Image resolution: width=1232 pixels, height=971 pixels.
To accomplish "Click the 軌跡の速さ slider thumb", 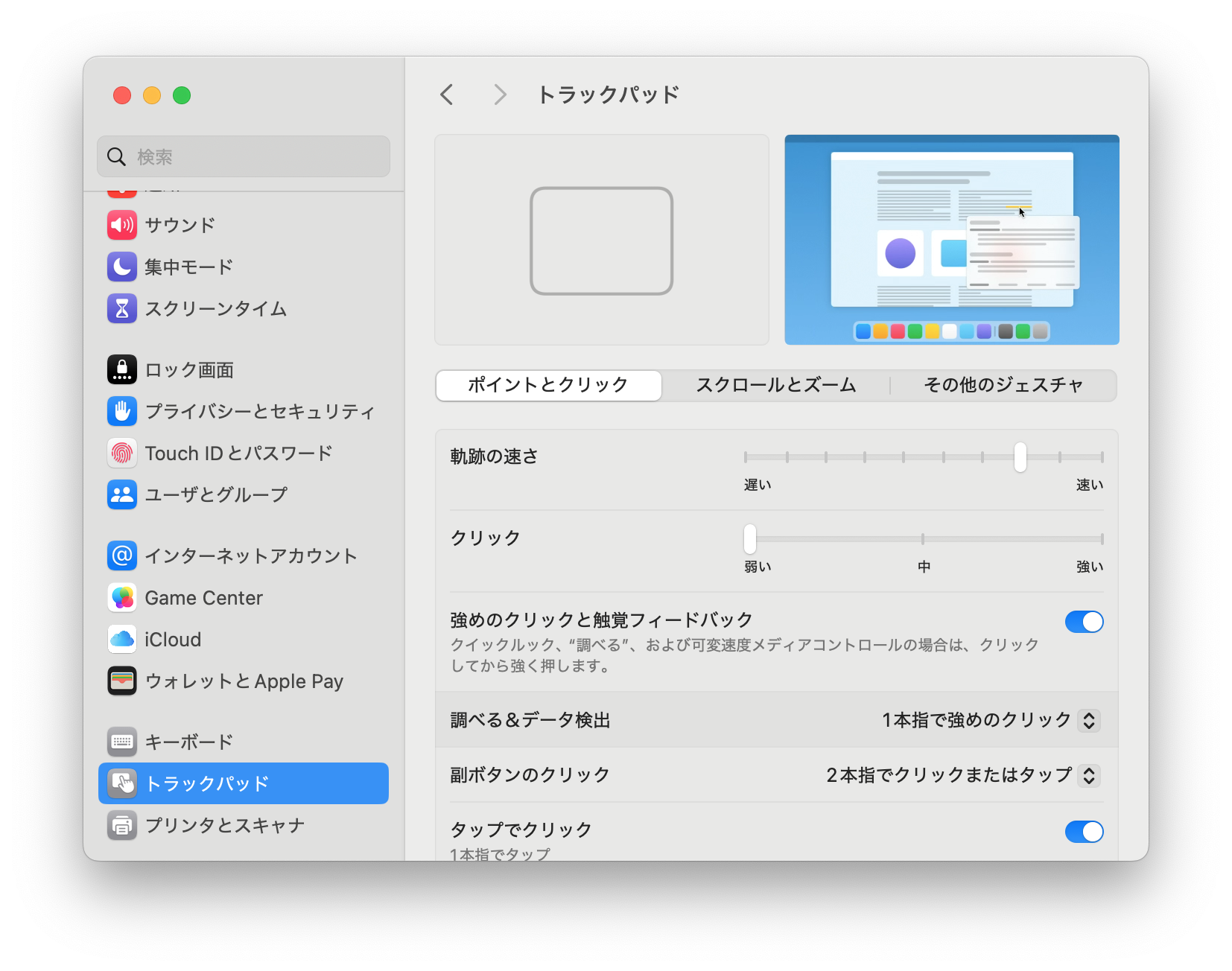I will pyautogui.click(x=1020, y=457).
